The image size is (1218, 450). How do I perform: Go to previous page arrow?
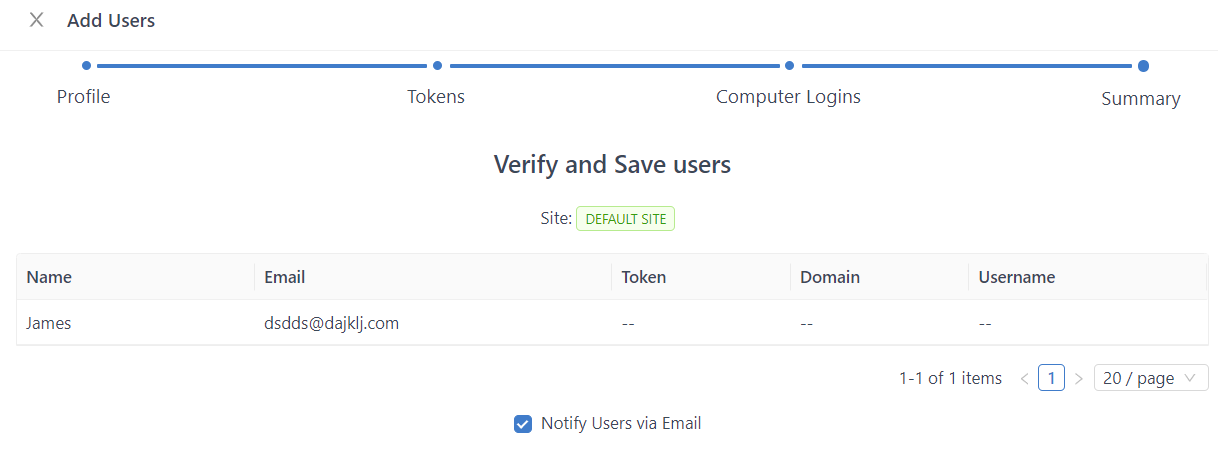(x=1024, y=378)
